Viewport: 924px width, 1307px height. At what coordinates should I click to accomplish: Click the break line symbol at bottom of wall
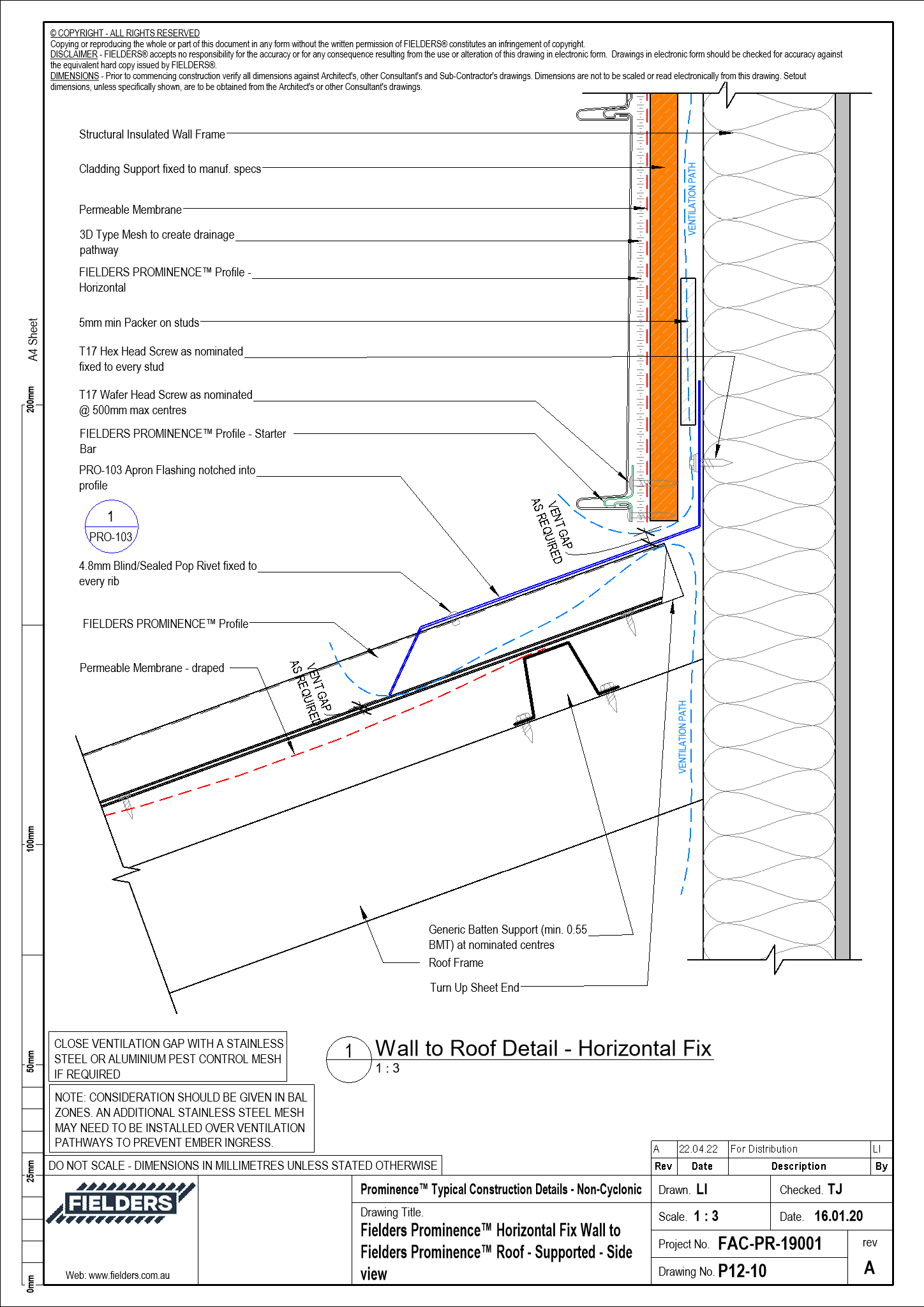[773, 959]
